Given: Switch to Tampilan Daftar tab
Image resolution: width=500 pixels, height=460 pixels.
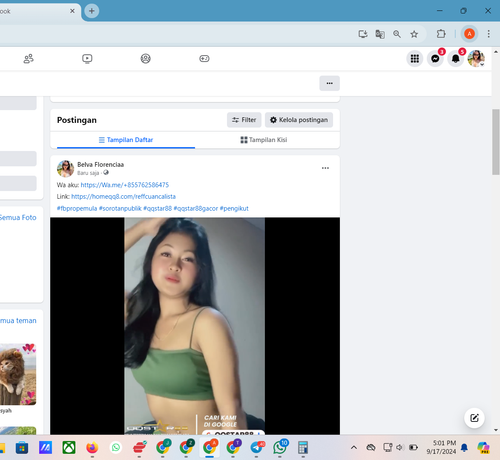Looking at the screenshot, I should 126,140.
